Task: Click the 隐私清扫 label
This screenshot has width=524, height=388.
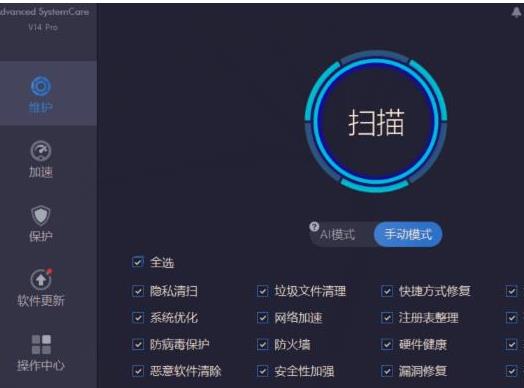Action: pyautogui.click(x=174, y=291)
